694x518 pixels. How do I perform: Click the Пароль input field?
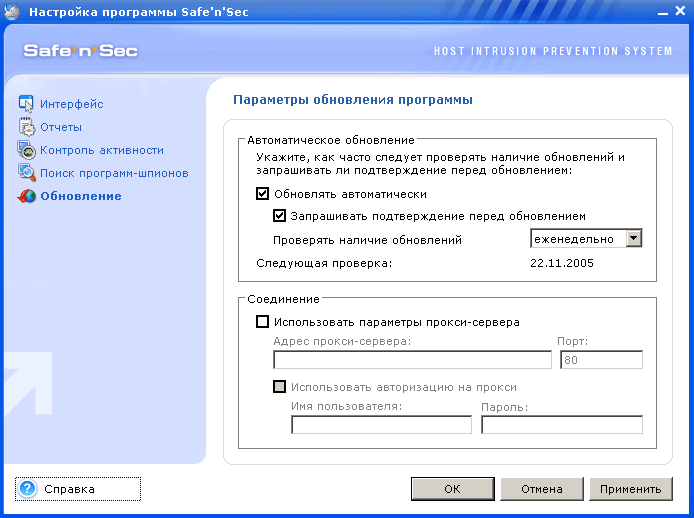coord(562,425)
